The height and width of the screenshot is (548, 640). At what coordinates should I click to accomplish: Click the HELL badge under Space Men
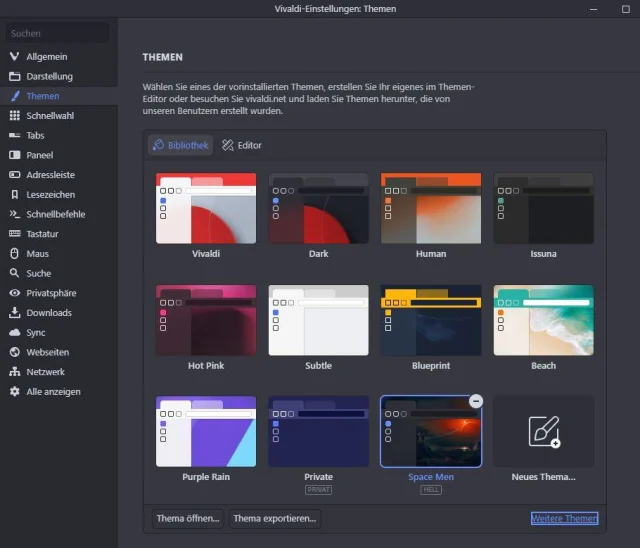[431, 490]
